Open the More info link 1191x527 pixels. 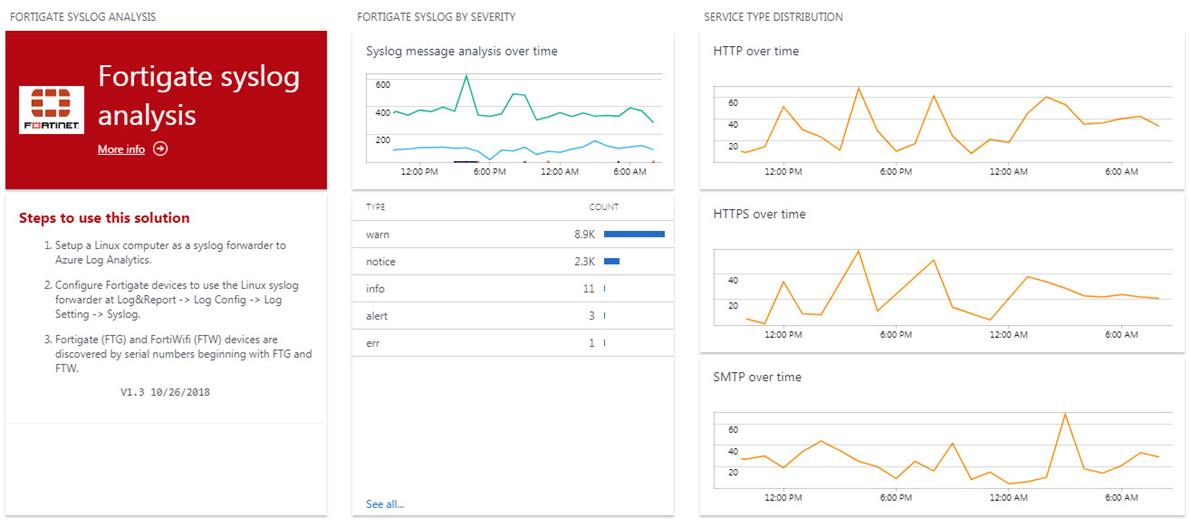[x=121, y=149]
